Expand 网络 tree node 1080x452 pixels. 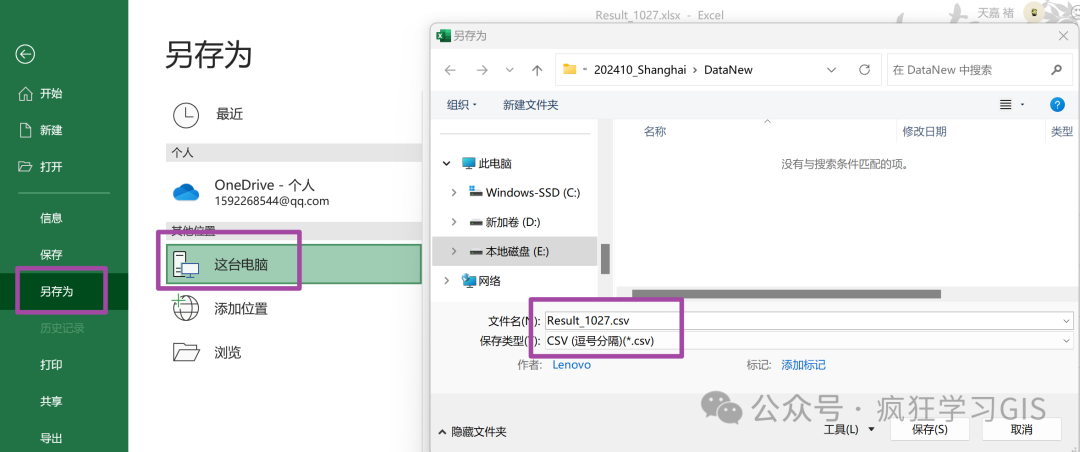(446, 280)
